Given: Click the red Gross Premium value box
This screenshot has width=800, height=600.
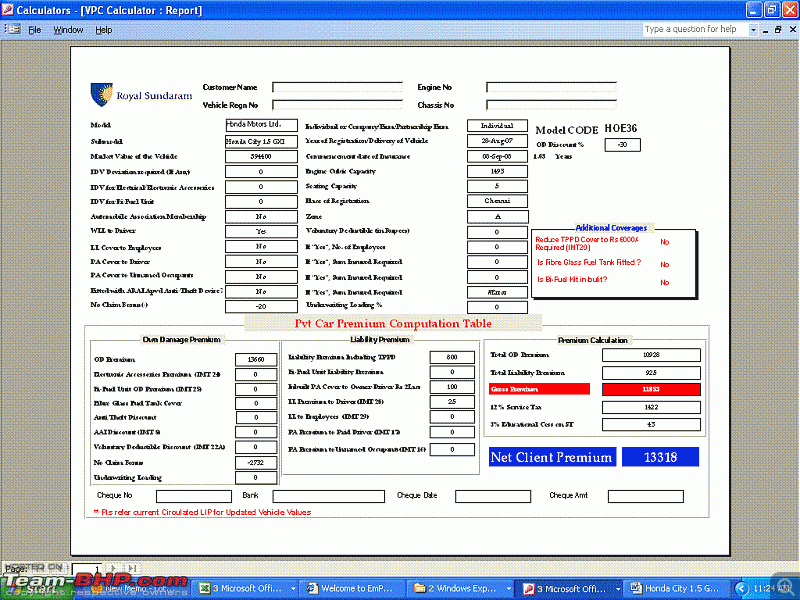Looking at the screenshot, I should pos(652,389).
